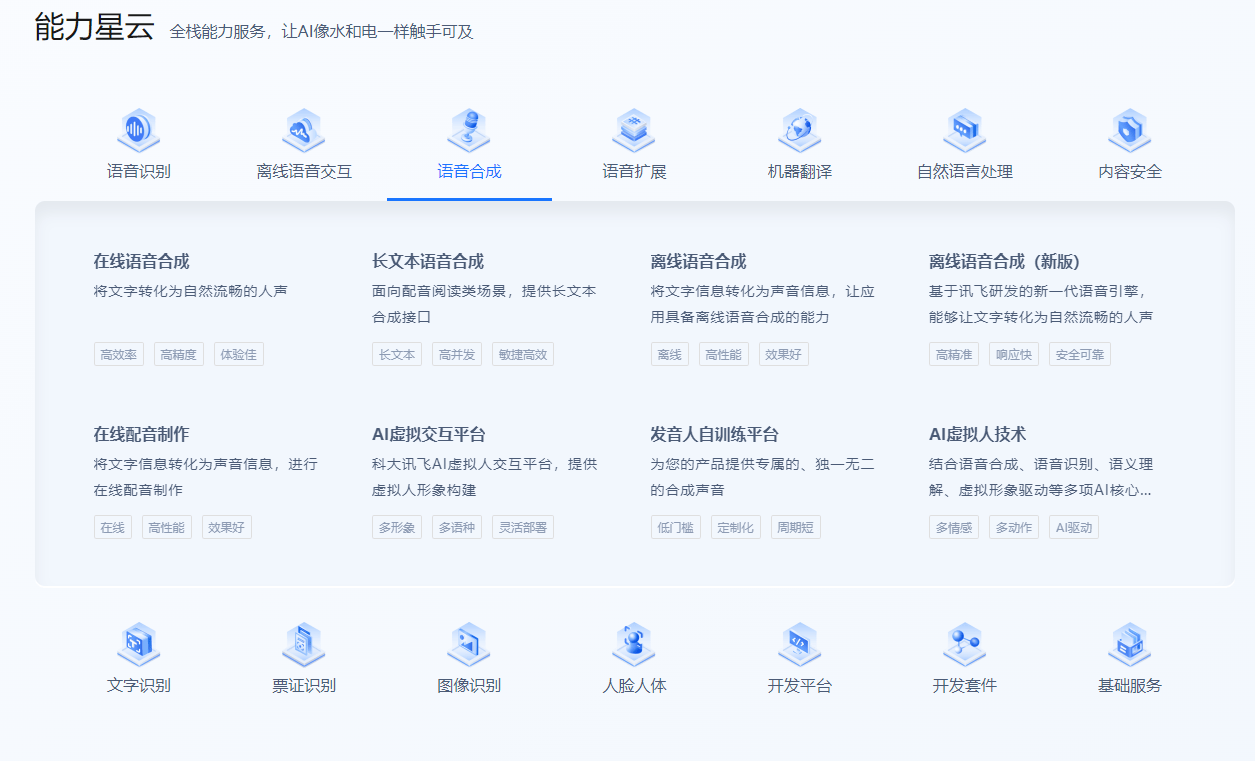1255x761 pixels.
Task: Open the 文字识别 icon
Action: pos(138,644)
